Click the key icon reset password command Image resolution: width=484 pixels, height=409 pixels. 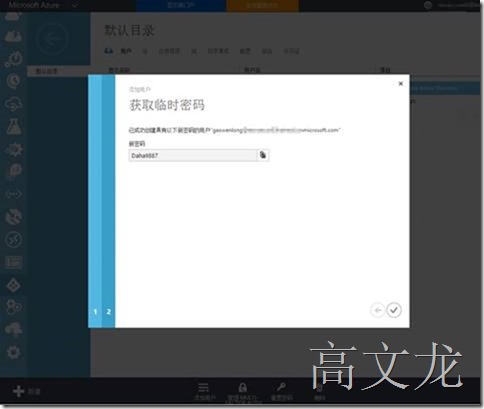point(281,391)
